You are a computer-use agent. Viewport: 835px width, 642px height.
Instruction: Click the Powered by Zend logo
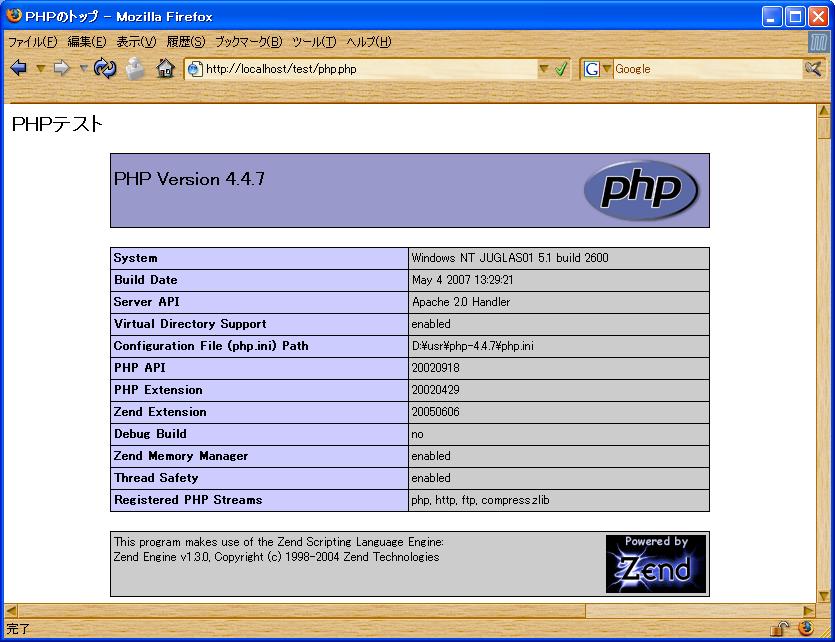point(655,564)
